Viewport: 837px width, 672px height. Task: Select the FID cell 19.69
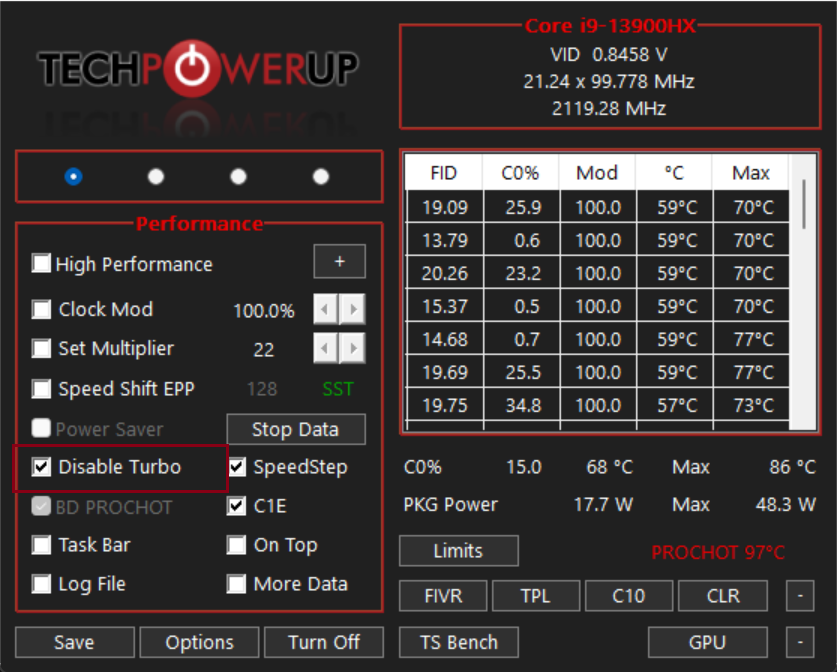[445, 373]
